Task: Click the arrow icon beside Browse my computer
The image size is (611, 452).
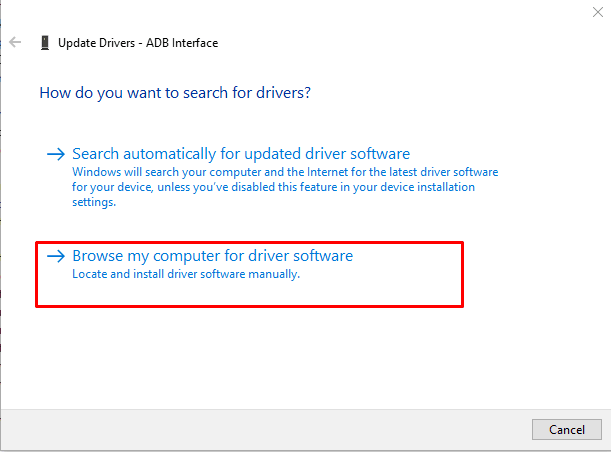Action: (x=56, y=257)
